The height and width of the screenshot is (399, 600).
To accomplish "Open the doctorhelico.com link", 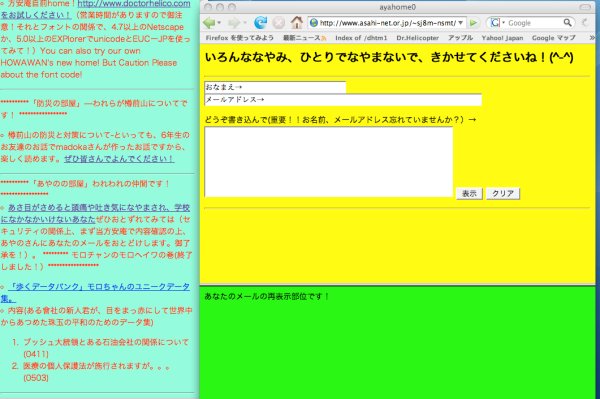I will click(x=134, y=4).
